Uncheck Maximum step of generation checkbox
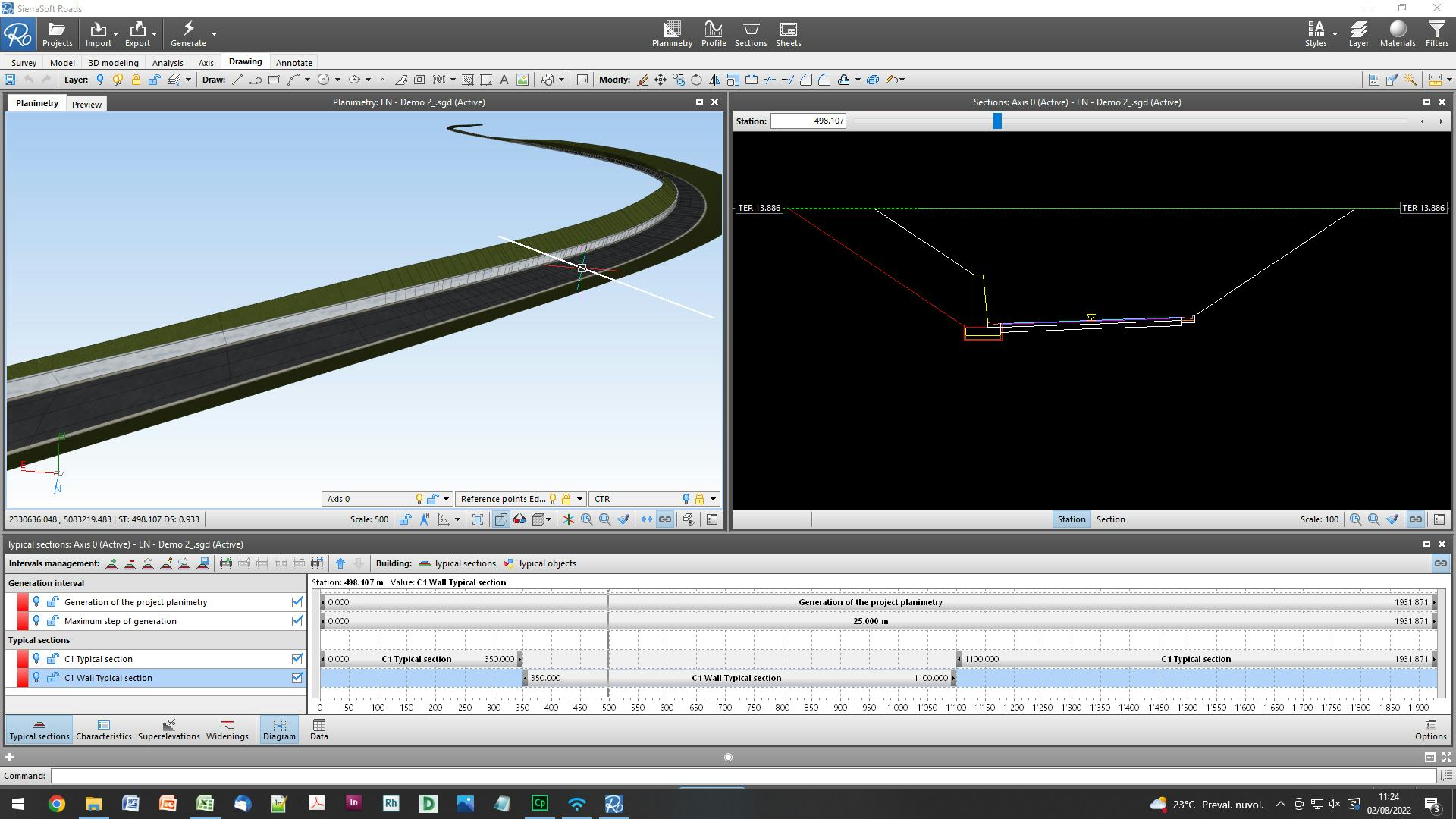Viewport: 1456px width, 819px height. (297, 621)
